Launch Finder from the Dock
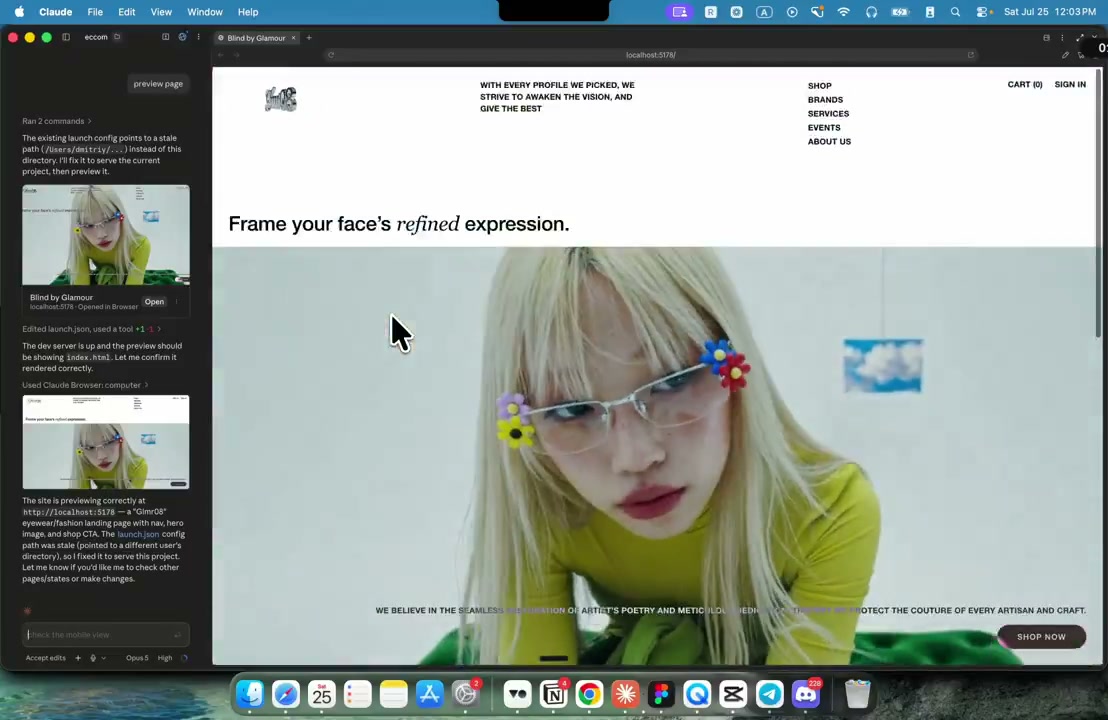The image size is (1108, 720). pos(250,695)
